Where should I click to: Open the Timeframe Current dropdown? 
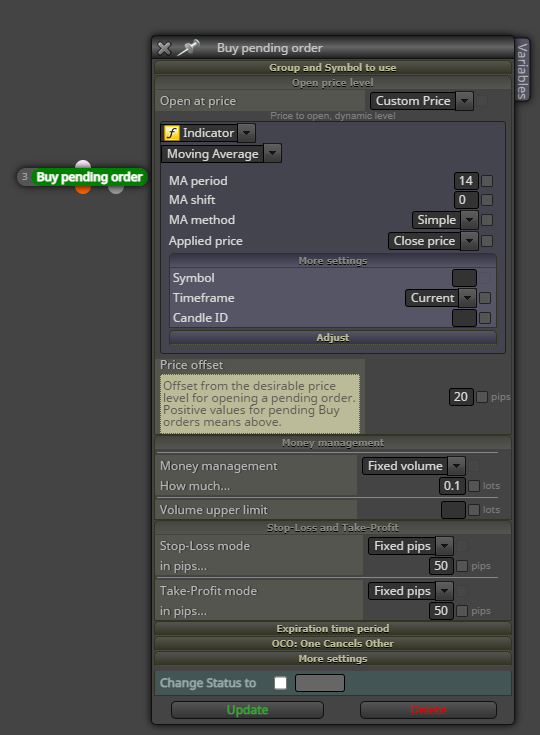tap(441, 298)
